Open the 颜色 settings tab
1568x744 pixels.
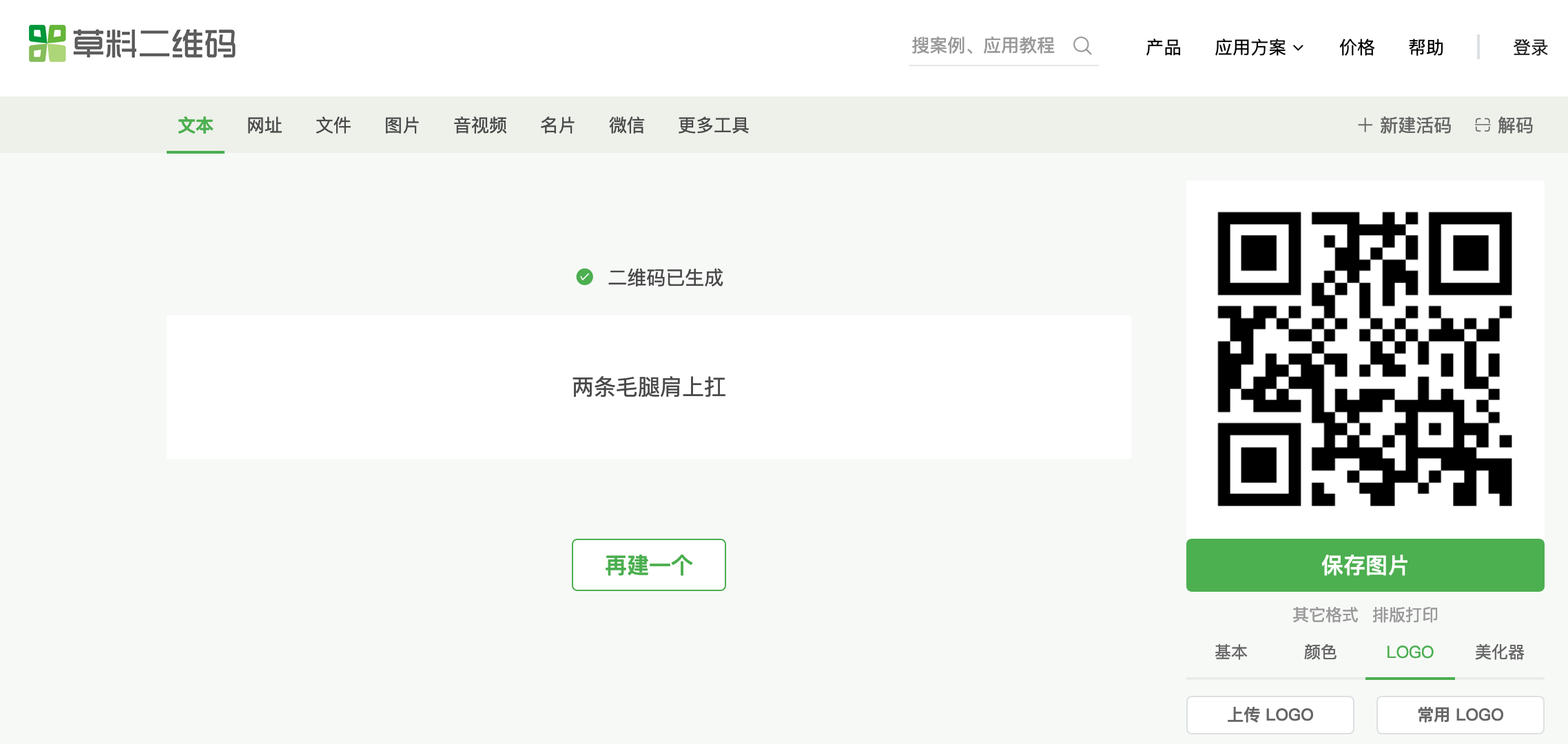1320,652
